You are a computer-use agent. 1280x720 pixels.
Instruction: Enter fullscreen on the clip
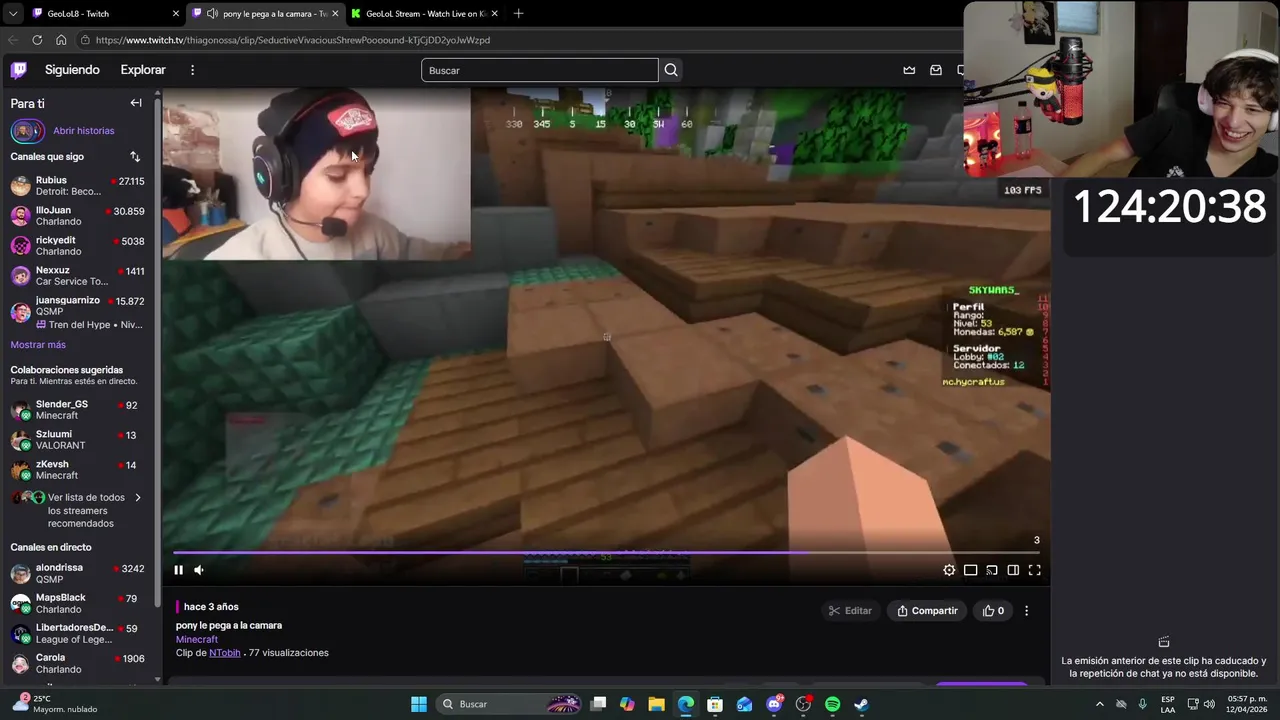pyautogui.click(x=1035, y=570)
